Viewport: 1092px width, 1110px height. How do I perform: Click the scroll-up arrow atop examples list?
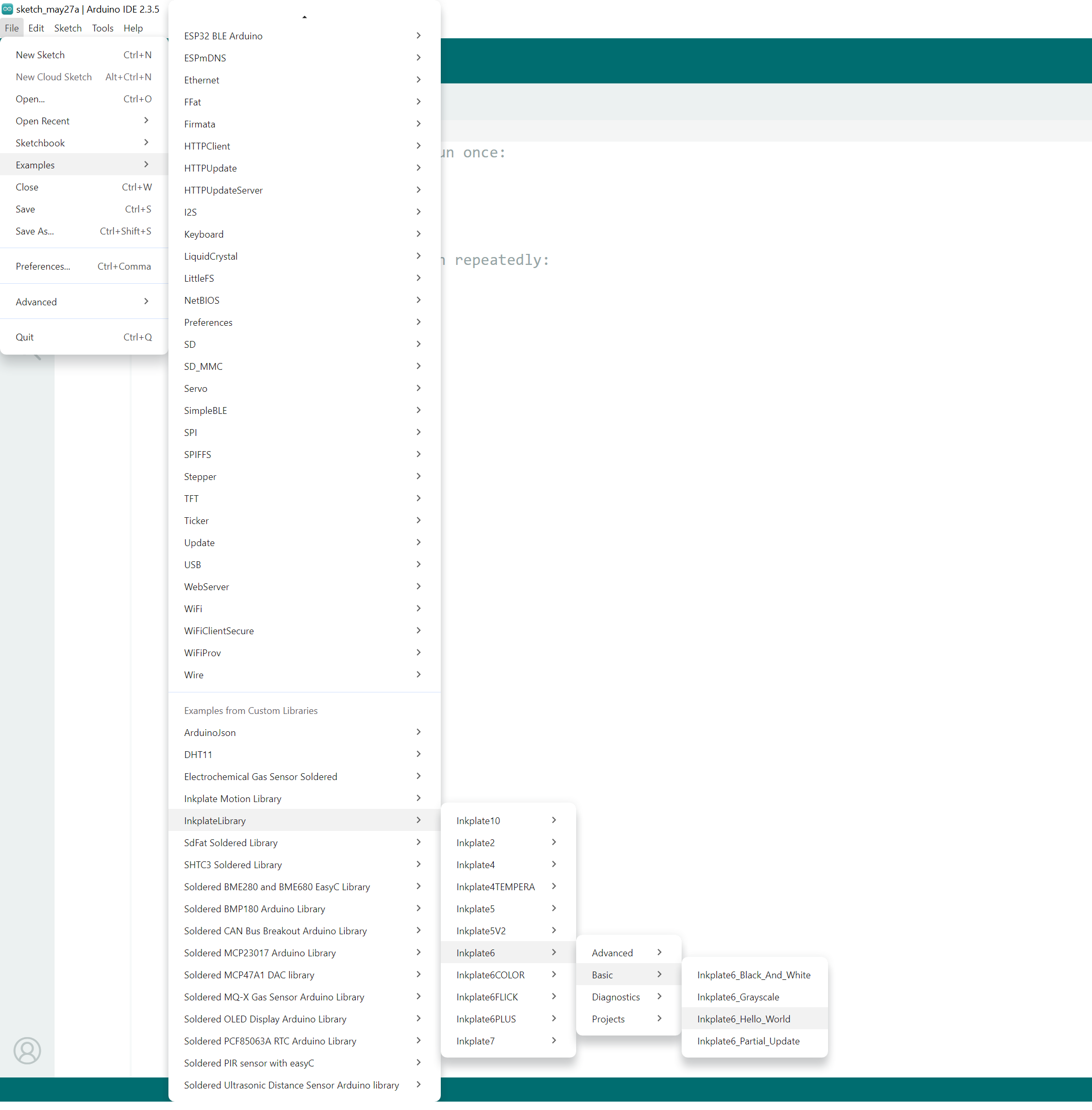(304, 17)
